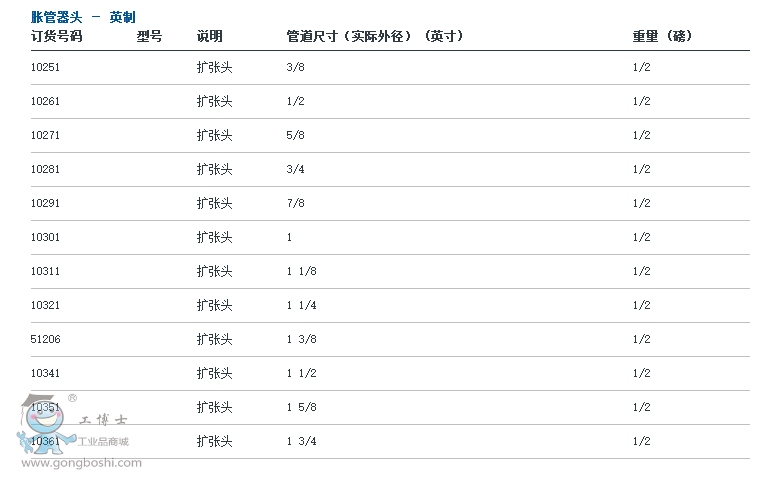The height and width of the screenshot is (482, 779).
Task: Click the 说明 column header
Action: coord(209,36)
